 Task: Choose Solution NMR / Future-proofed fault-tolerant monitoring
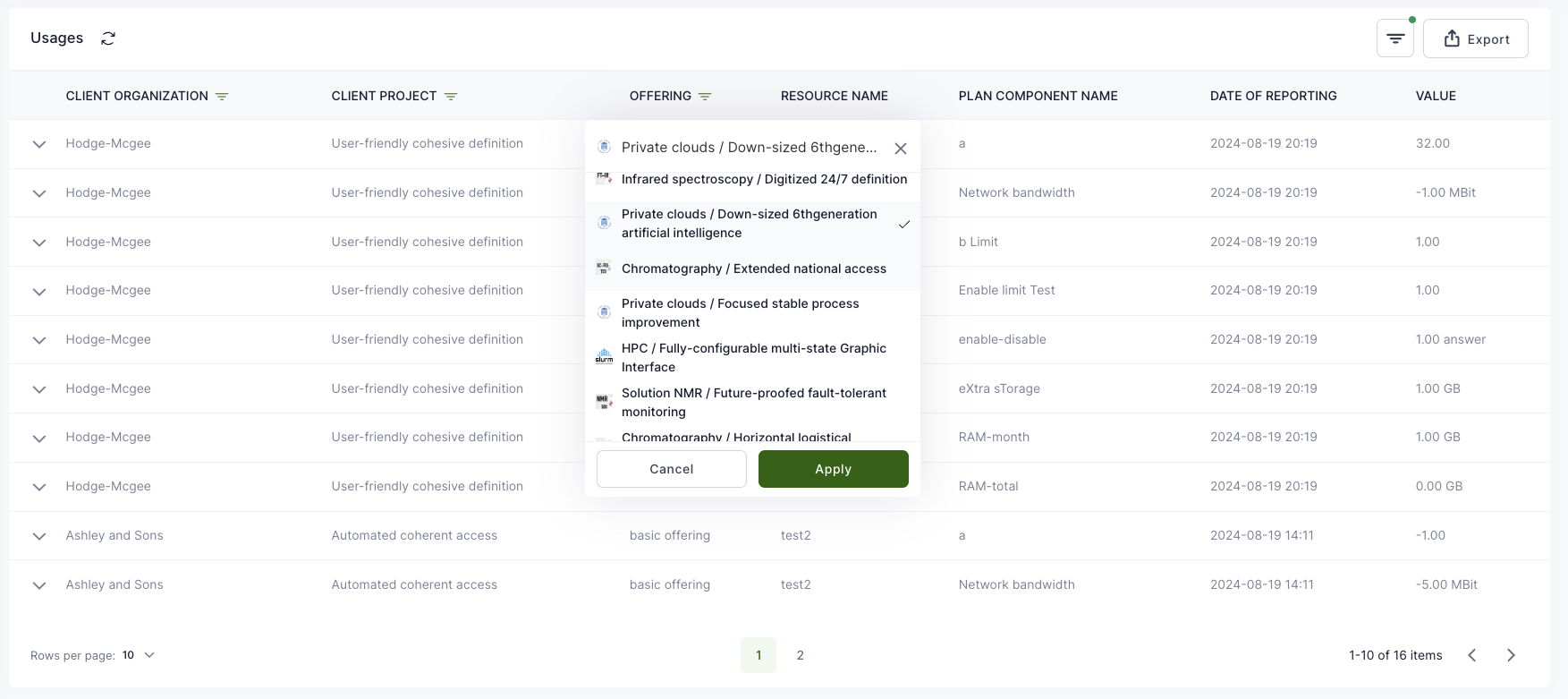pos(753,402)
